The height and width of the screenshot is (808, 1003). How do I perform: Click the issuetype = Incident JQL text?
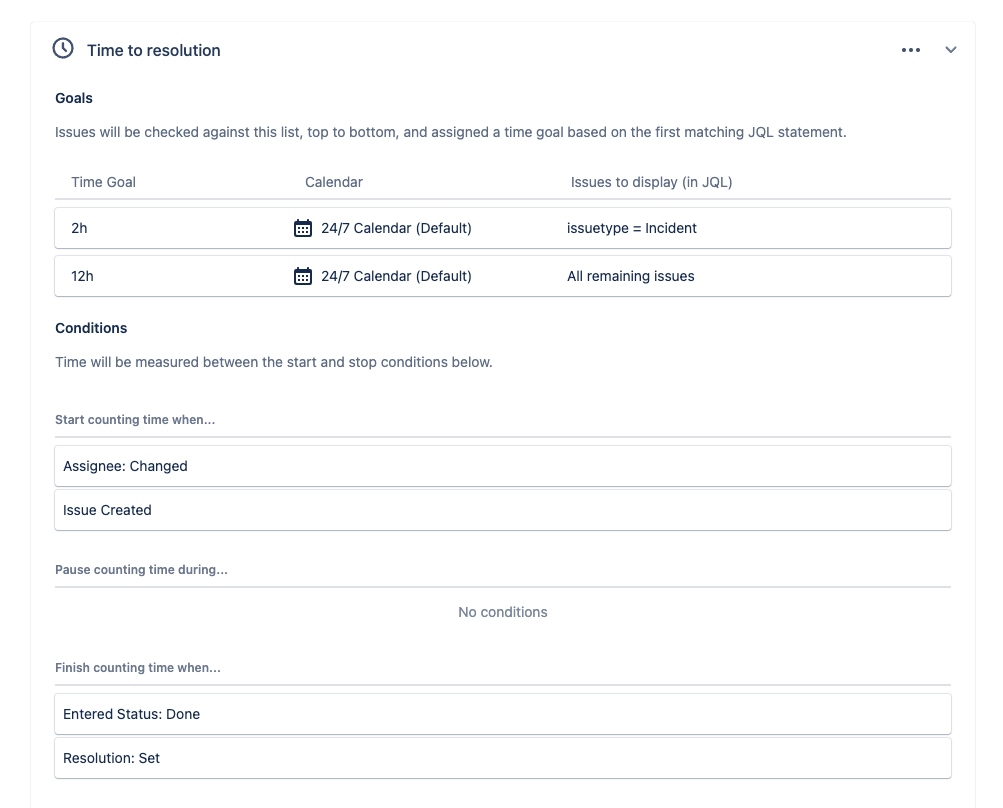(x=631, y=228)
